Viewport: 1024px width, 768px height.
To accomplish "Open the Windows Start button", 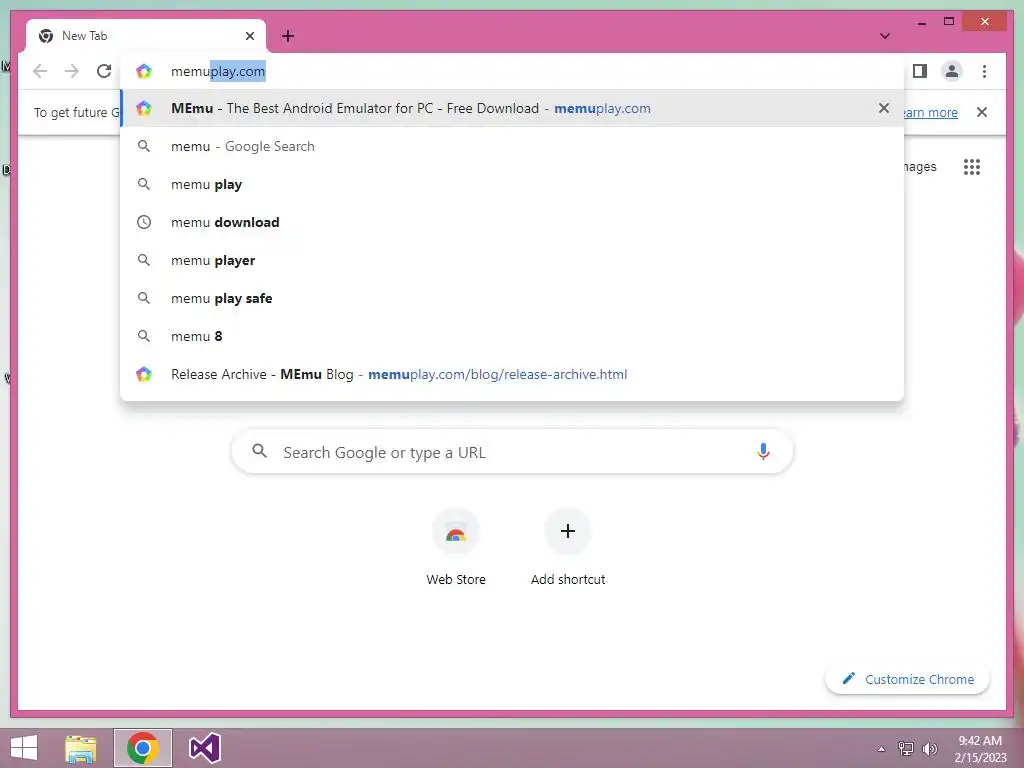I will [x=24, y=748].
